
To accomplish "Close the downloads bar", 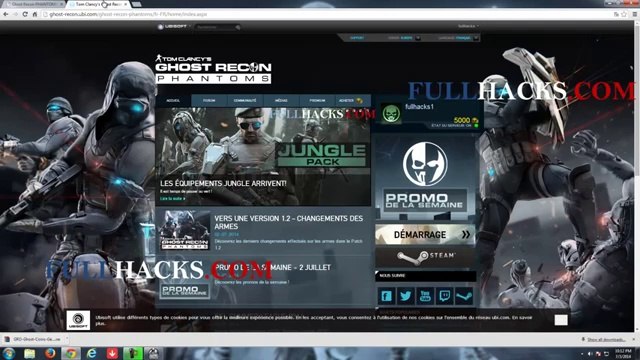I will pos(634,339).
